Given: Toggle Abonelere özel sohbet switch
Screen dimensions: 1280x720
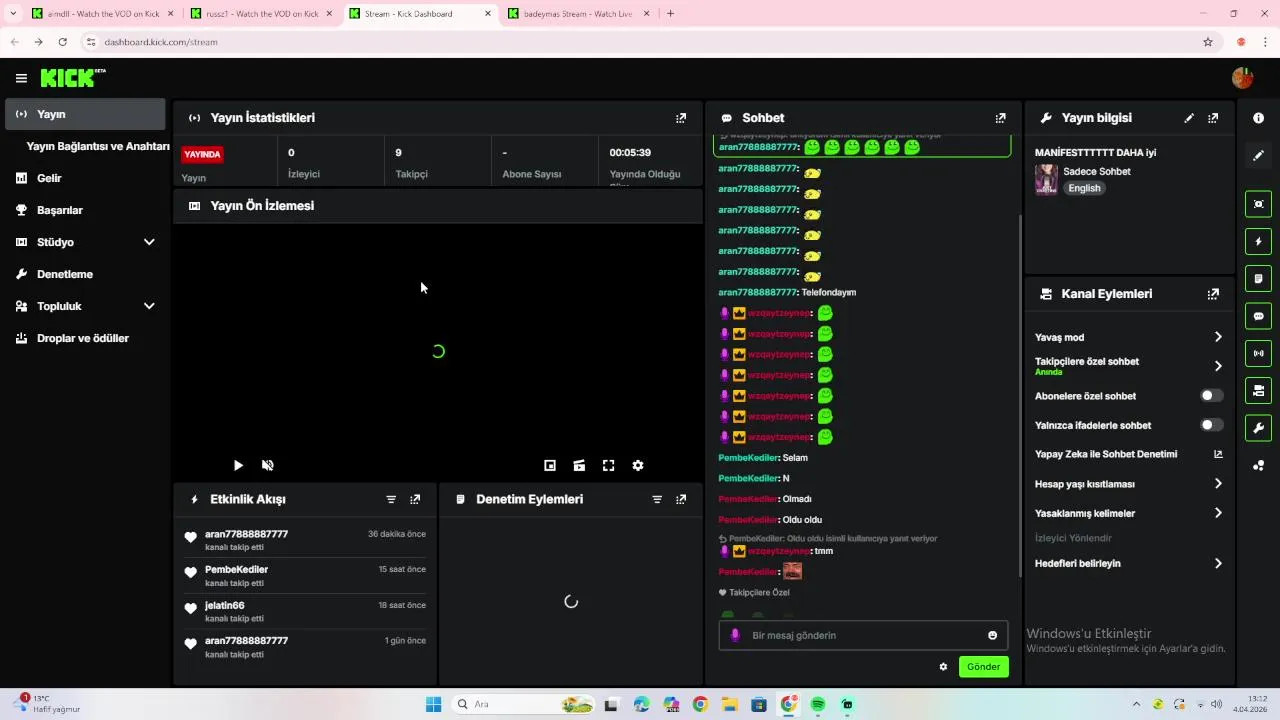Looking at the screenshot, I should (x=1211, y=396).
